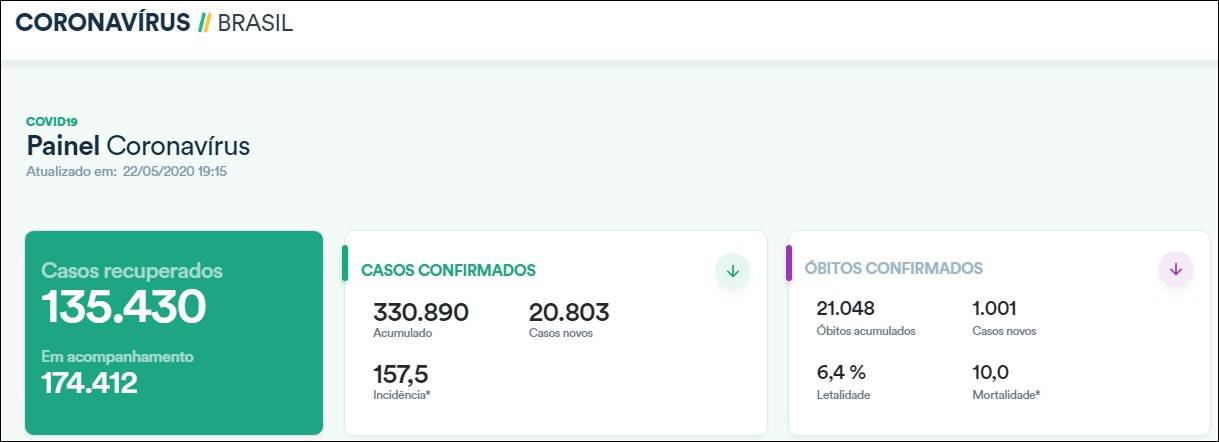Click the CORONAVÍRUS // BRASIL header logo
1219x442 pixels.
click(155, 23)
